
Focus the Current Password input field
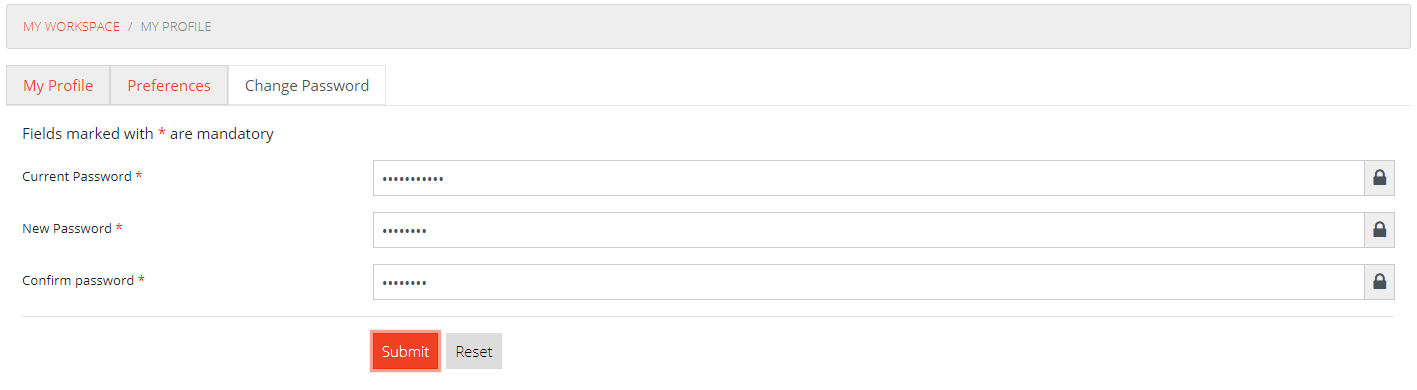(x=869, y=178)
